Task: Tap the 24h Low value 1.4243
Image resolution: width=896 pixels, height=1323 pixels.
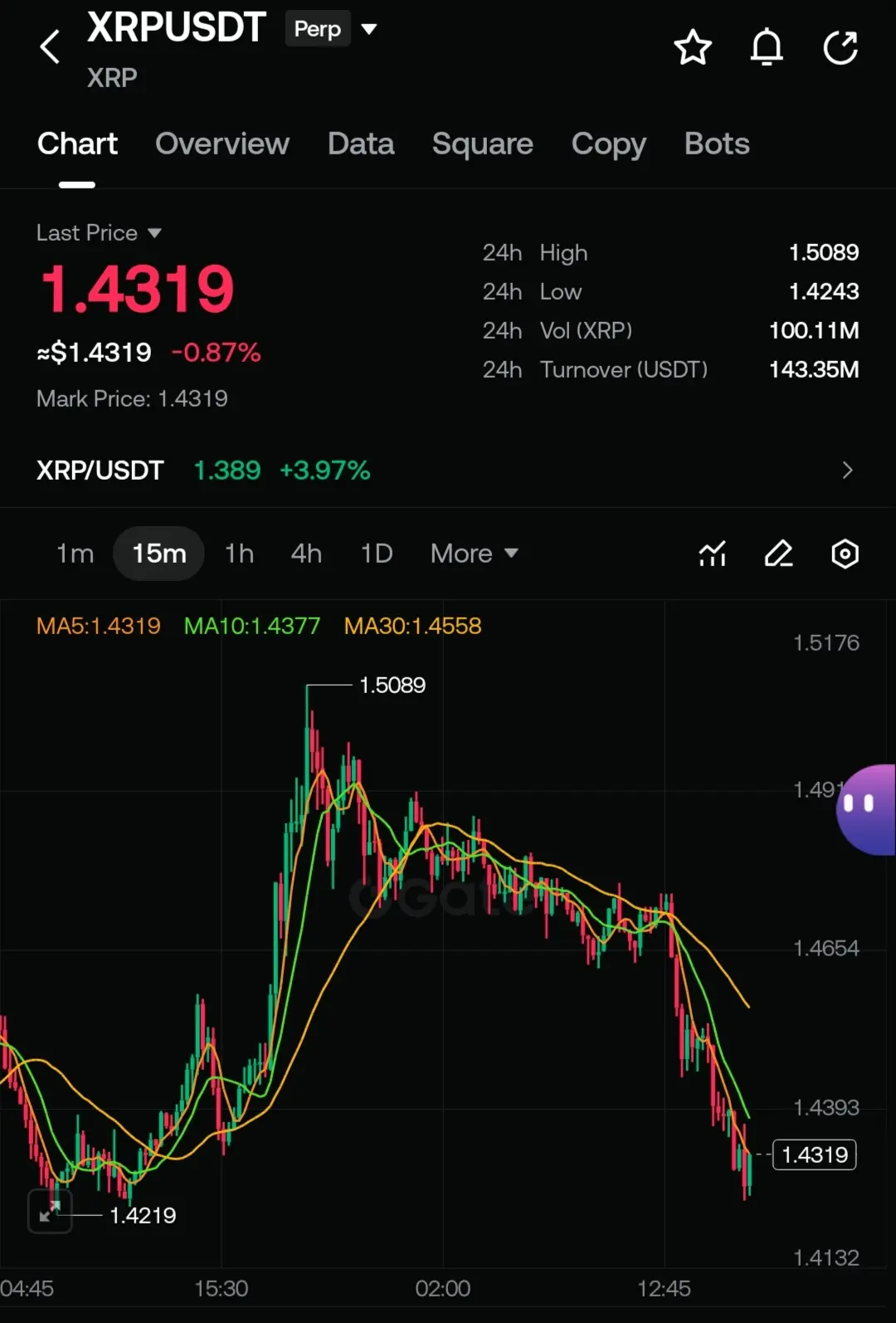Action: click(824, 291)
